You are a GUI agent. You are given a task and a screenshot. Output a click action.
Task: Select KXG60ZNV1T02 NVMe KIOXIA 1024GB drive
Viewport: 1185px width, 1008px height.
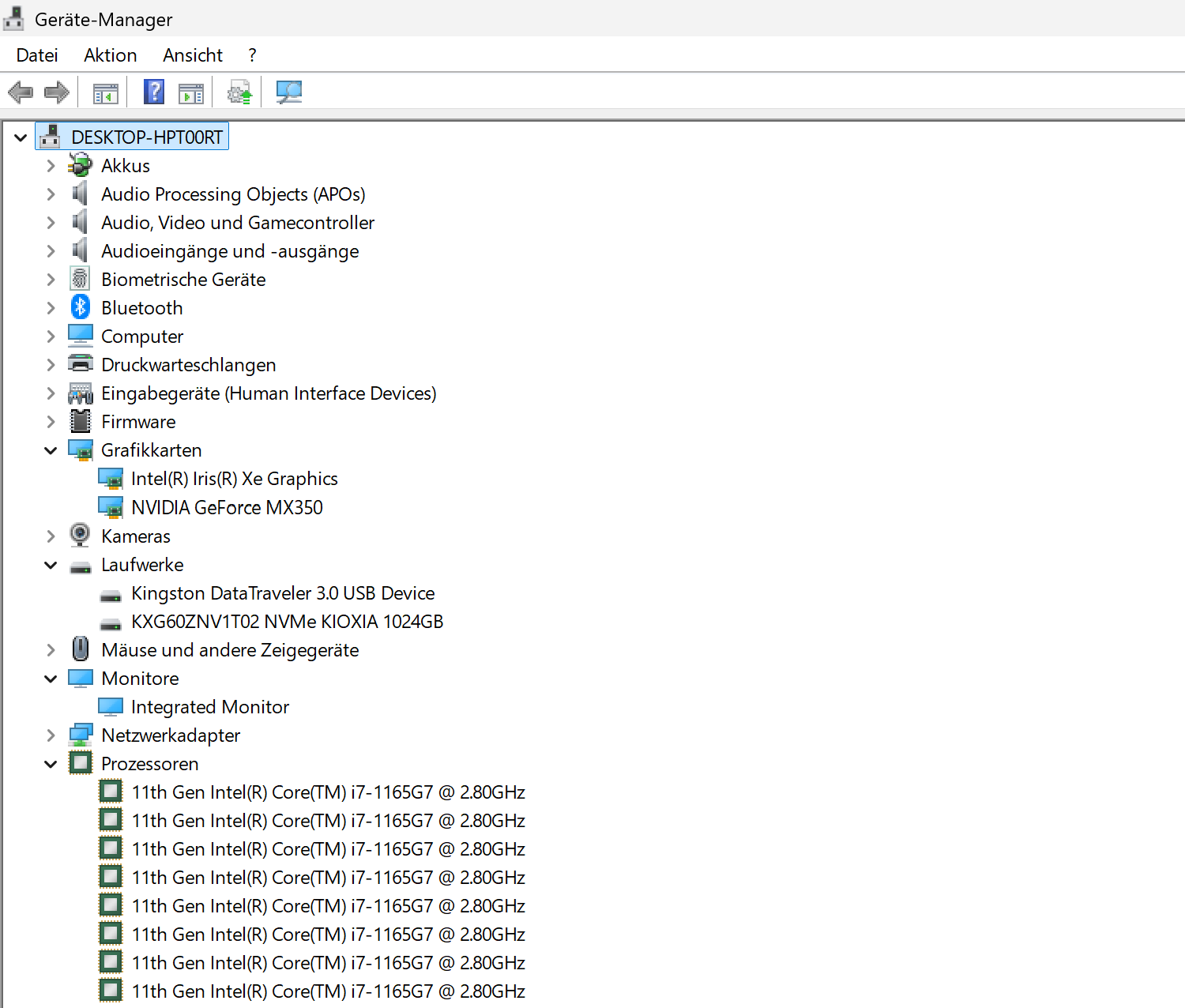(x=288, y=622)
